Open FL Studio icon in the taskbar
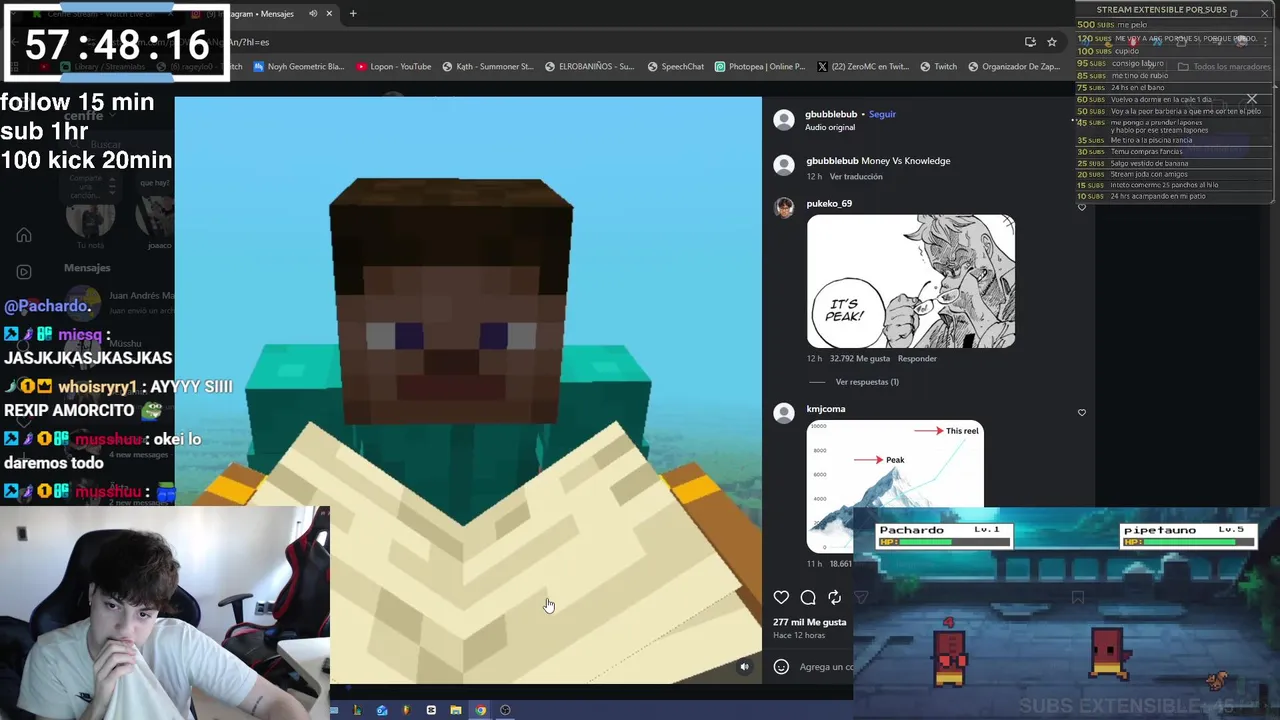The height and width of the screenshot is (720, 1280). pos(406,710)
